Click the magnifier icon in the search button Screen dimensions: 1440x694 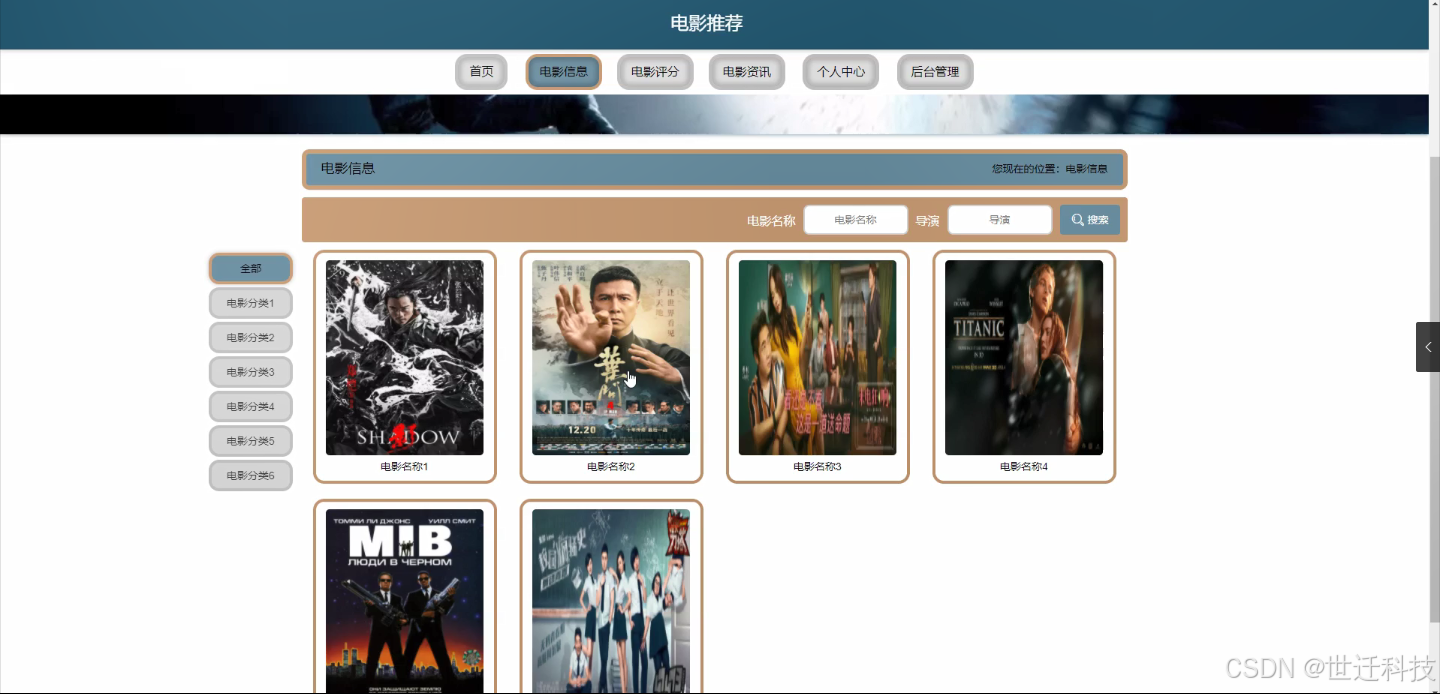tap(1078, 220)
